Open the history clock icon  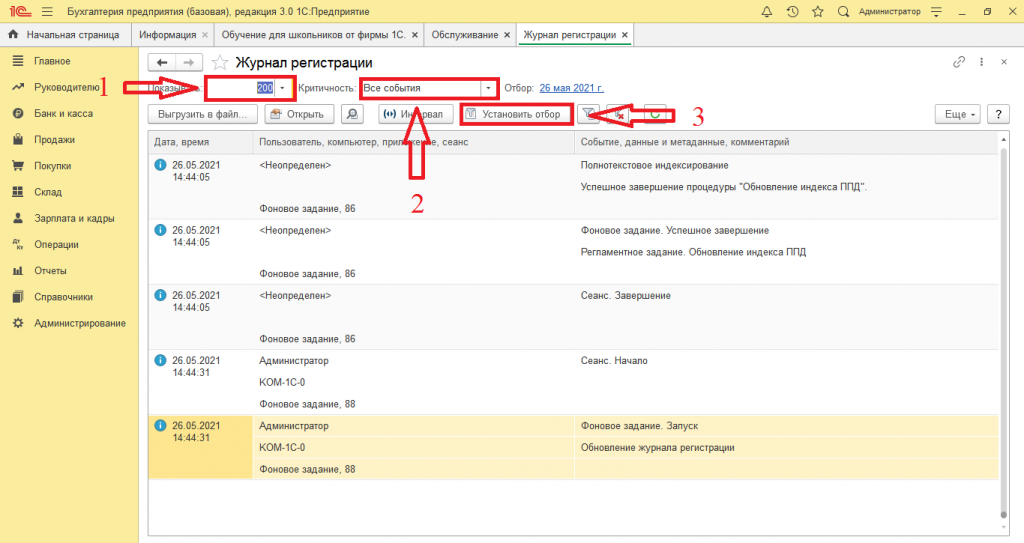coord(793,11)
